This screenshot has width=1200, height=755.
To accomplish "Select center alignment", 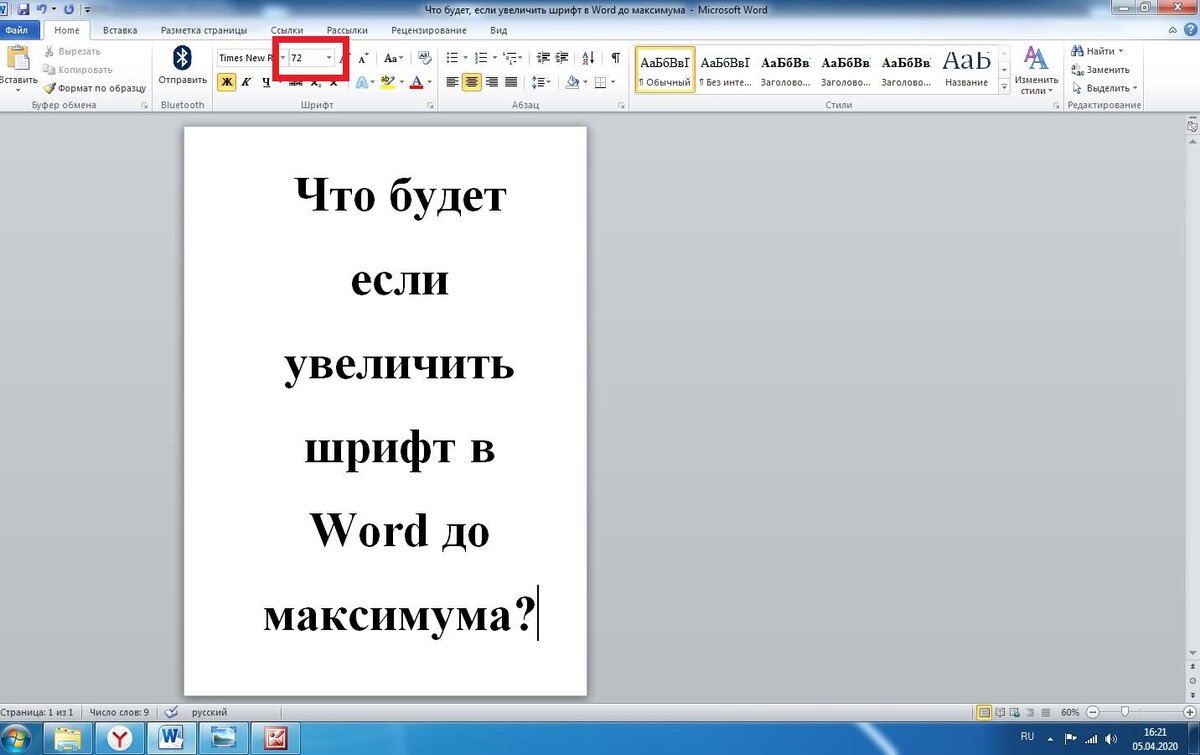I will pos(471,81).
